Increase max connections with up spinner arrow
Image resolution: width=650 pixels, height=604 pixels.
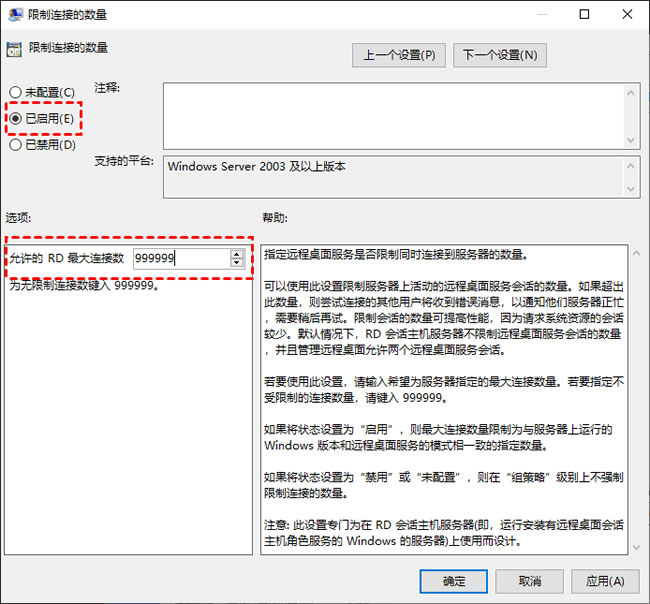tap(237, 254)
